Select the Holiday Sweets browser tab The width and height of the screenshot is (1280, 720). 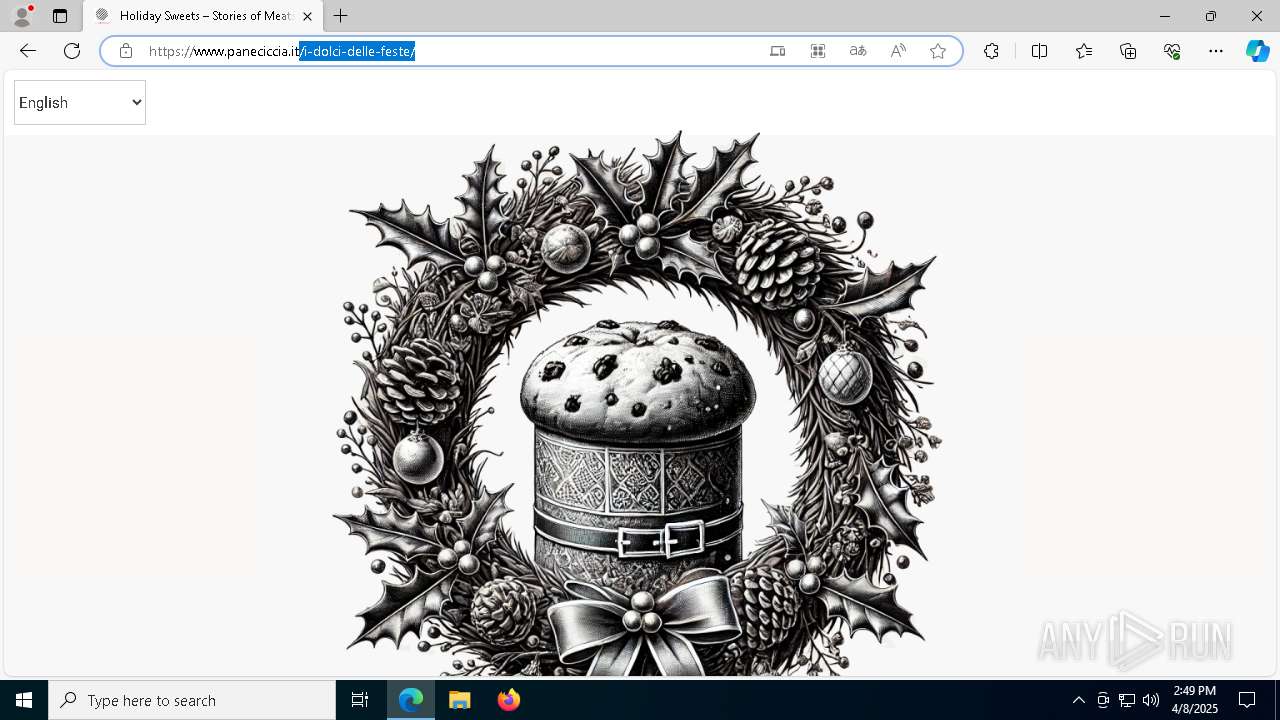(203, 16)
